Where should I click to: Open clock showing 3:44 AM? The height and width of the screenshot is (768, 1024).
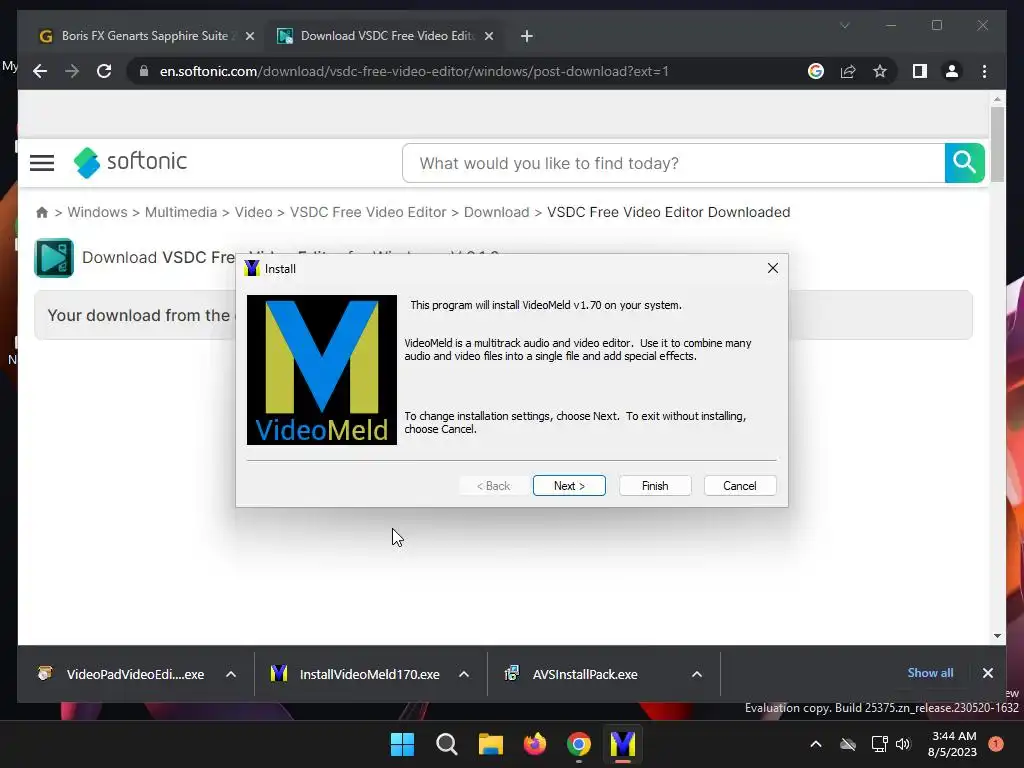point(952,744)
